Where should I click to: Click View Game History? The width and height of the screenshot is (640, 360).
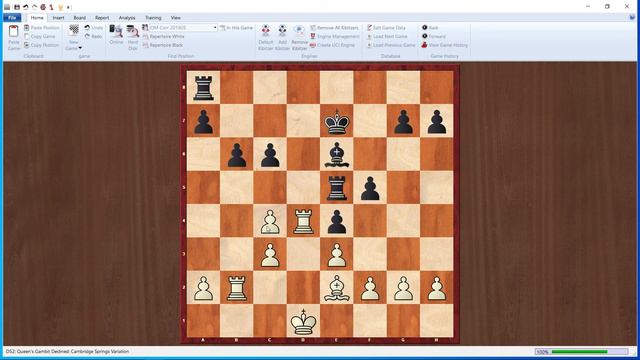click(x=444, y=45)
